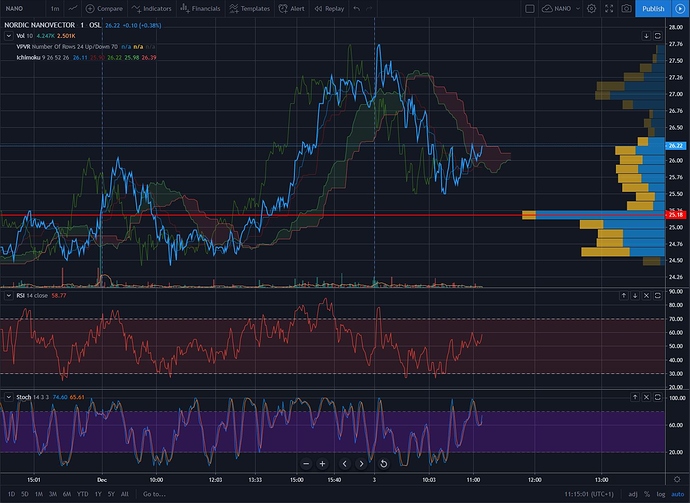The width and height of the screenshot is (690, 503).
Task: Change the 1m interval selector
Action: 55,8
